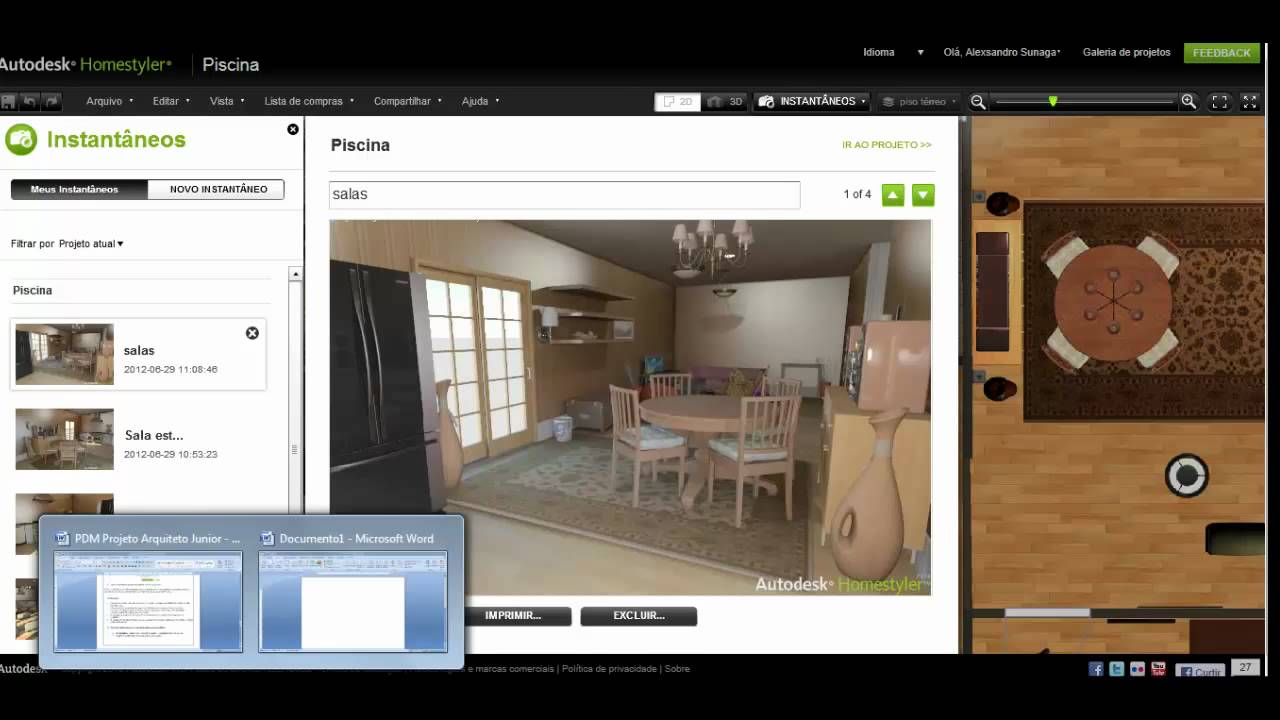Open the Lista de compras menu
Screen dimensions: 1280x720
[309, 101]
